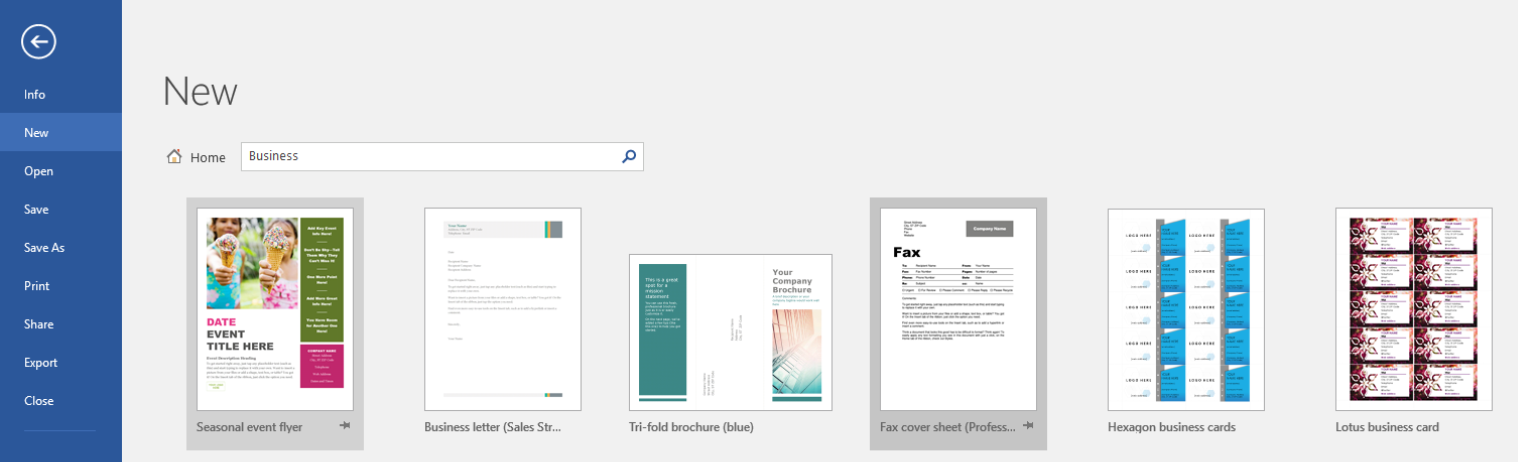The image size is (1518, 462).
Task: Click the 'Fax cover sheet (Profess...' label
Action: click(948, 427)
